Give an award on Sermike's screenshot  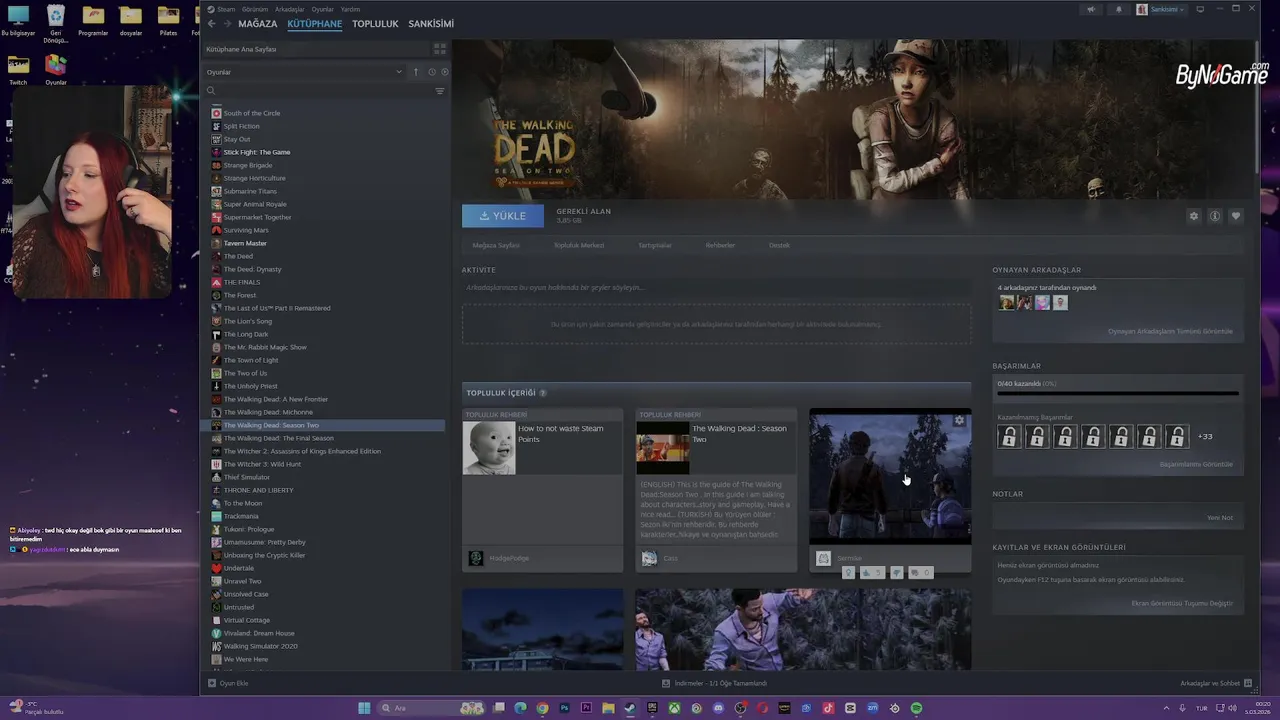click(x=849, y=572)
